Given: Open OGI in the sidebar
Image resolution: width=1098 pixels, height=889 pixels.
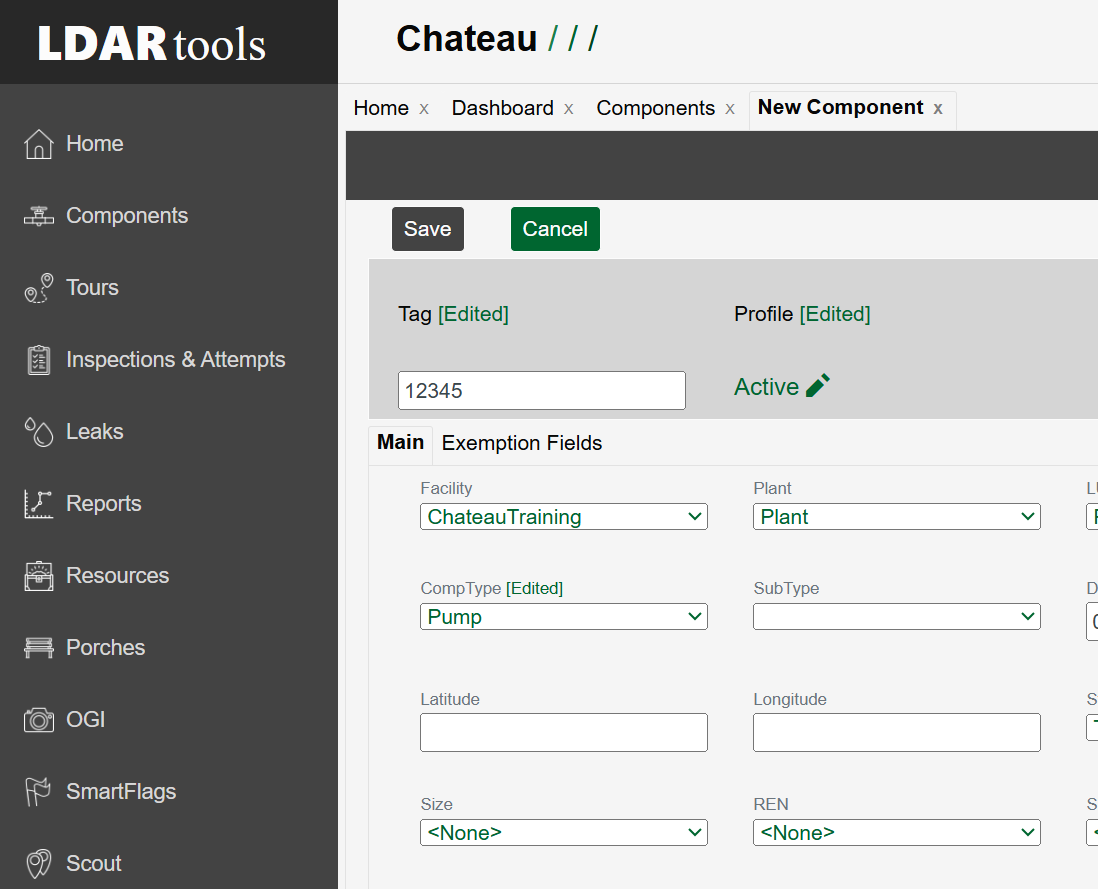Looking at the screenshot, I should (85, 720).
